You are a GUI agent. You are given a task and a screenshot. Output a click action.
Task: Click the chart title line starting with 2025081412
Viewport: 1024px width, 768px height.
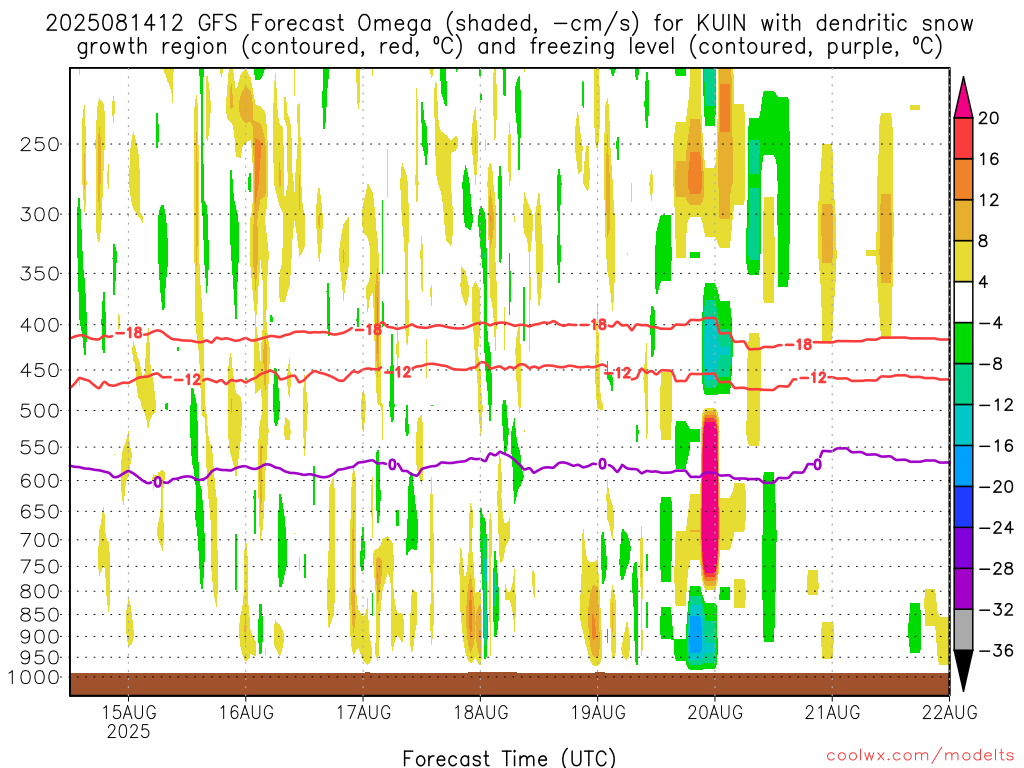pyautogui.click(x=509, y=23)
